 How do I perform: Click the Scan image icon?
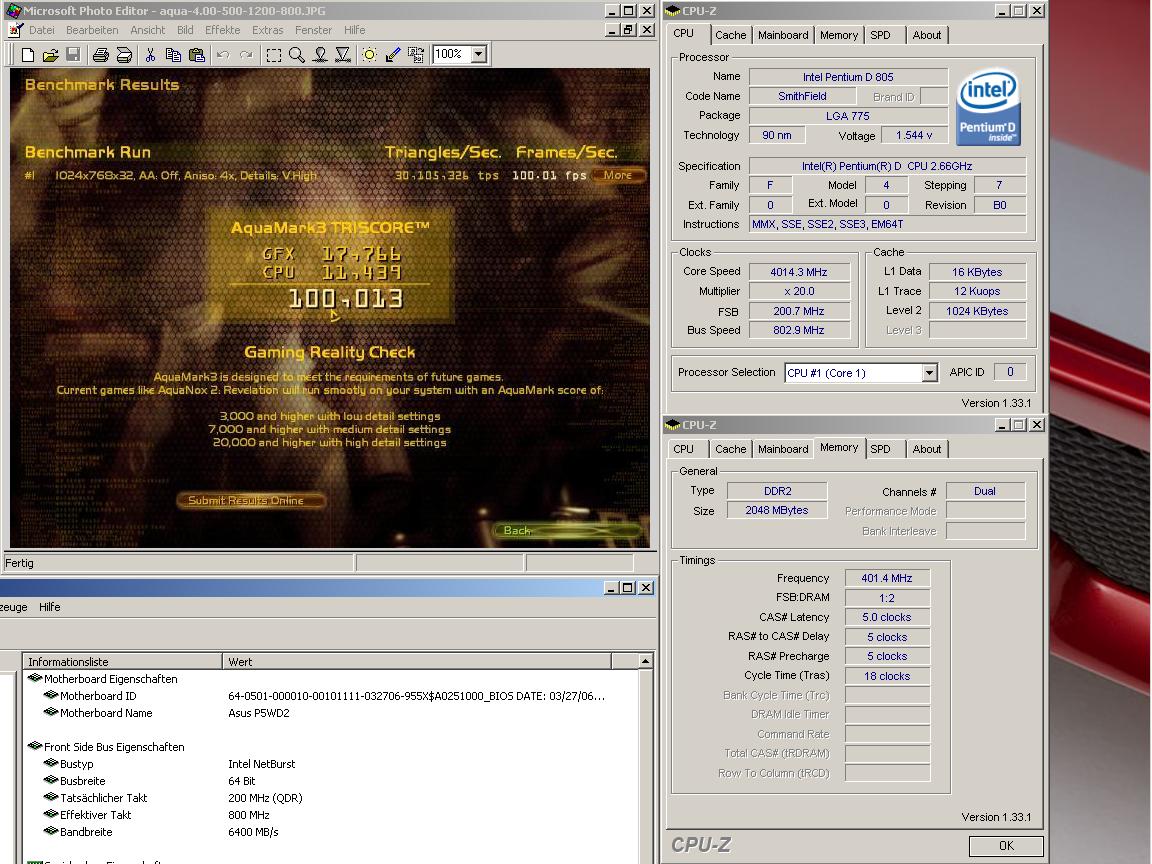(124, 54)
